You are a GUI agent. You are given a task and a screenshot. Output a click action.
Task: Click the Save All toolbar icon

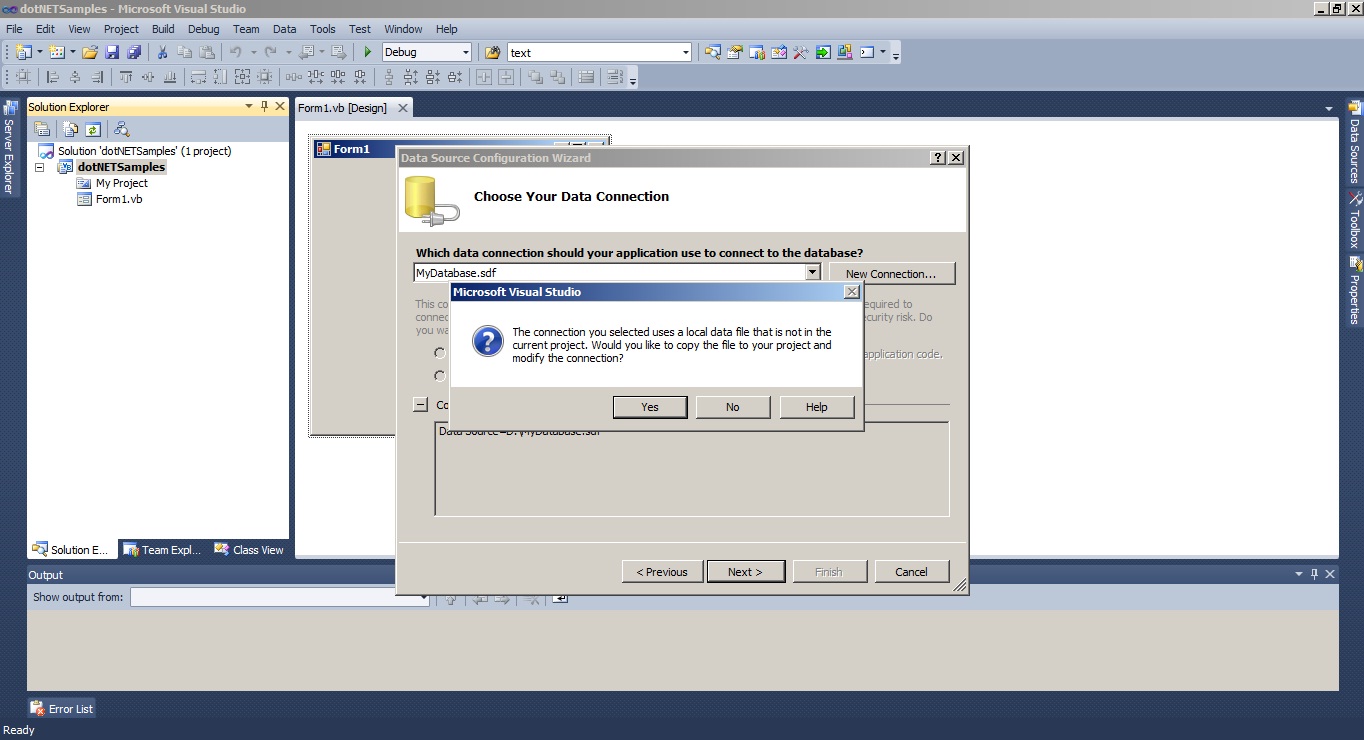click(133, 52)
